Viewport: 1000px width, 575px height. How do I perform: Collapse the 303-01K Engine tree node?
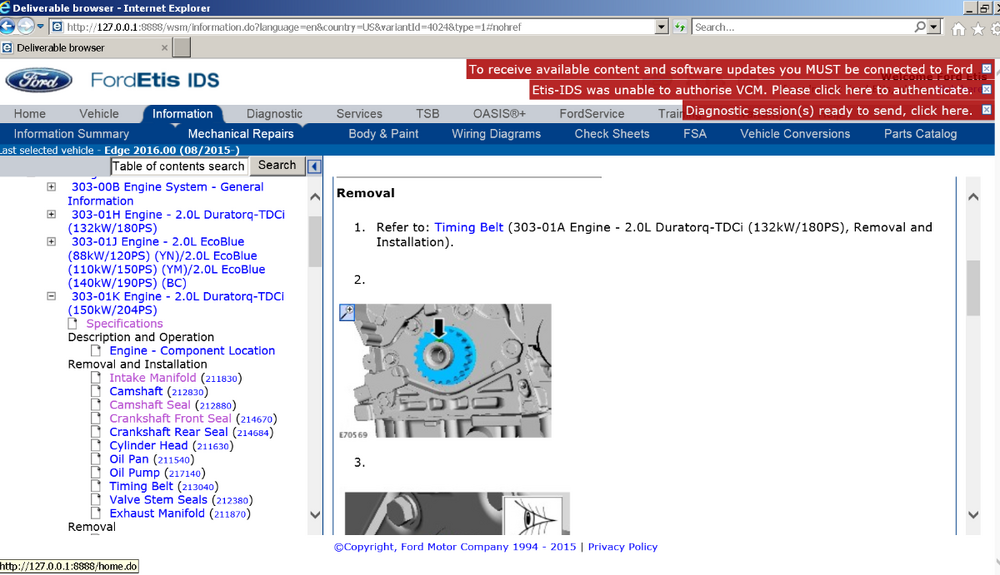52,296
